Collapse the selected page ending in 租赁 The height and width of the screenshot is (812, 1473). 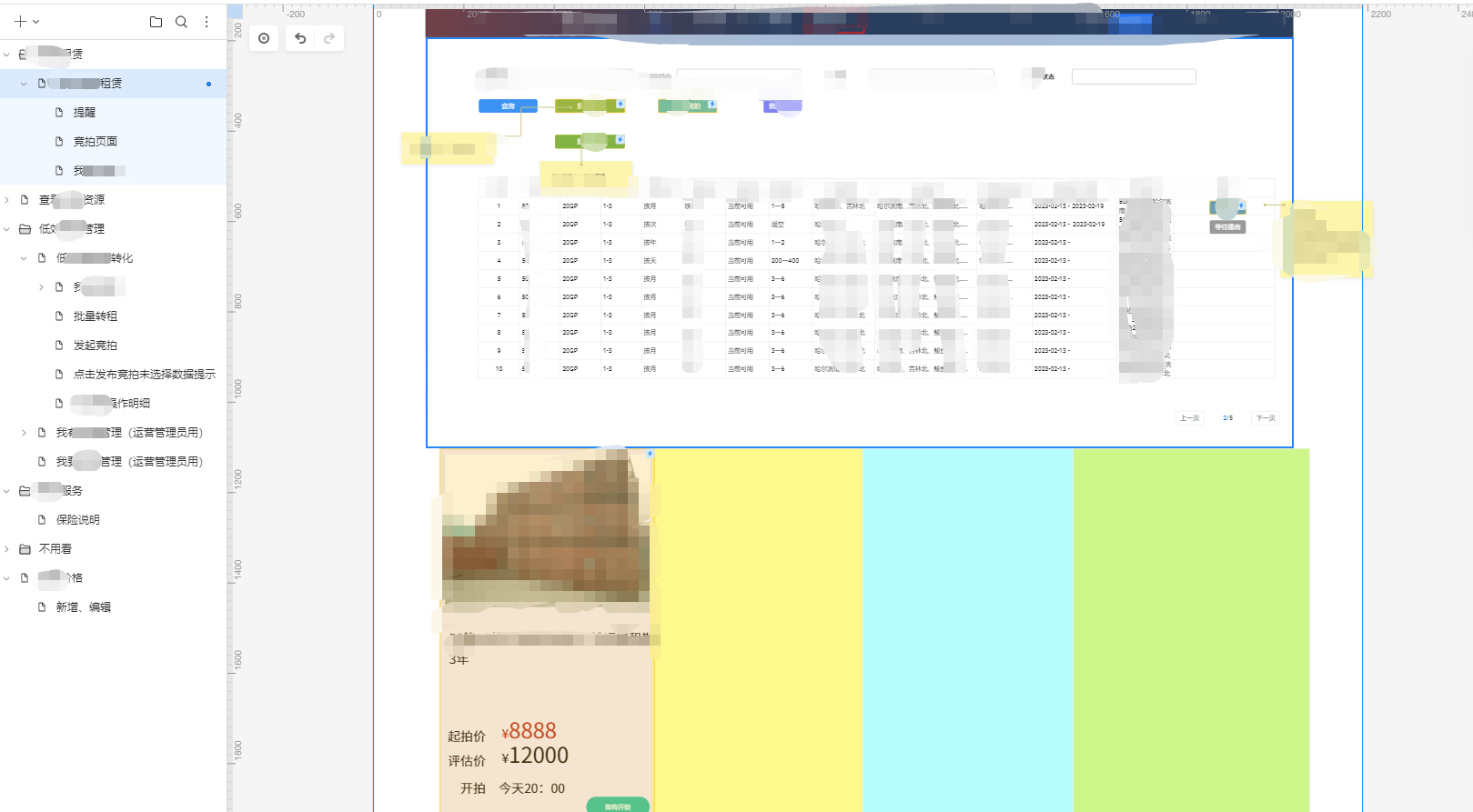(x=24, y=84)
